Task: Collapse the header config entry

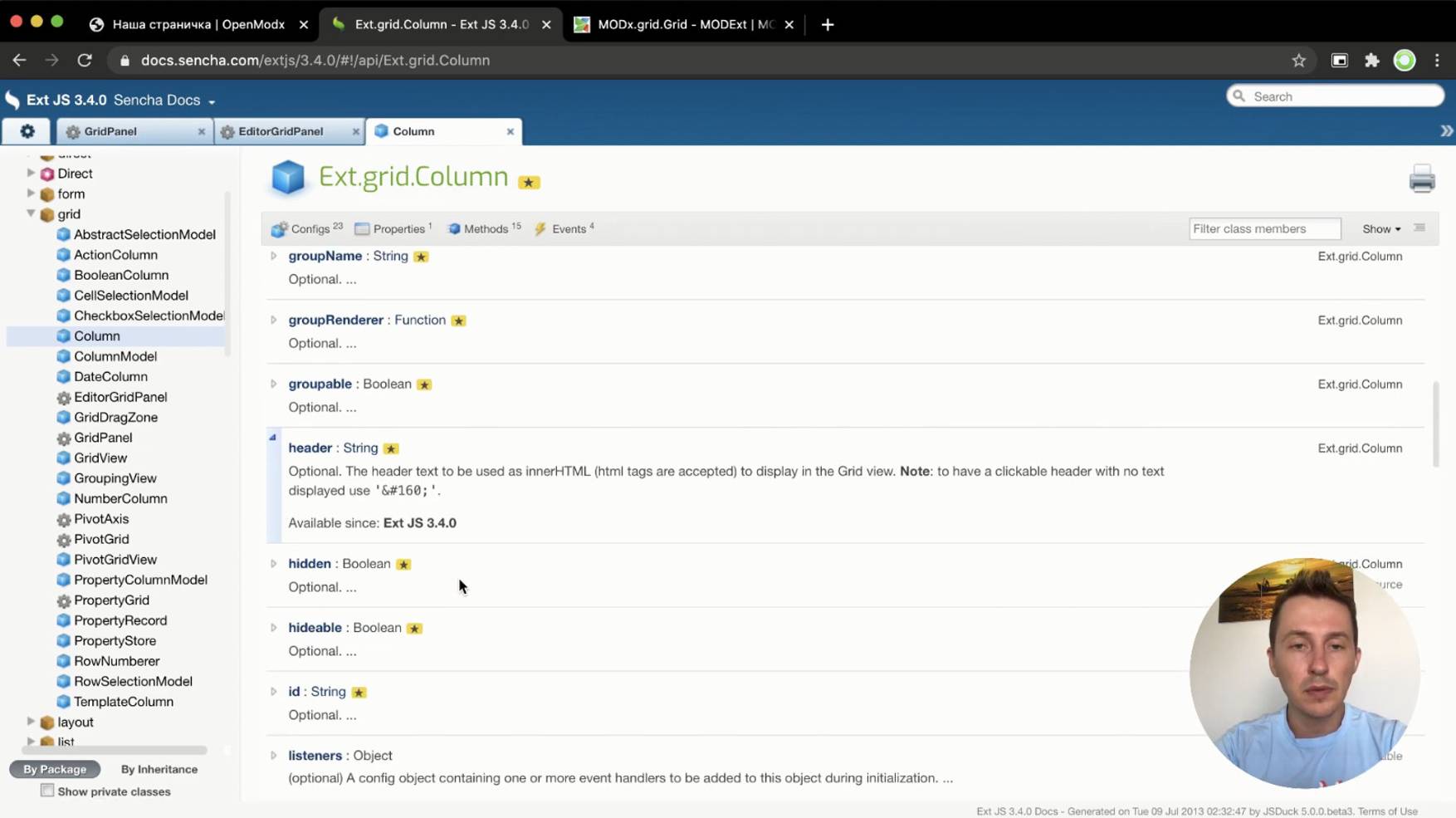Action: [272, 438]
